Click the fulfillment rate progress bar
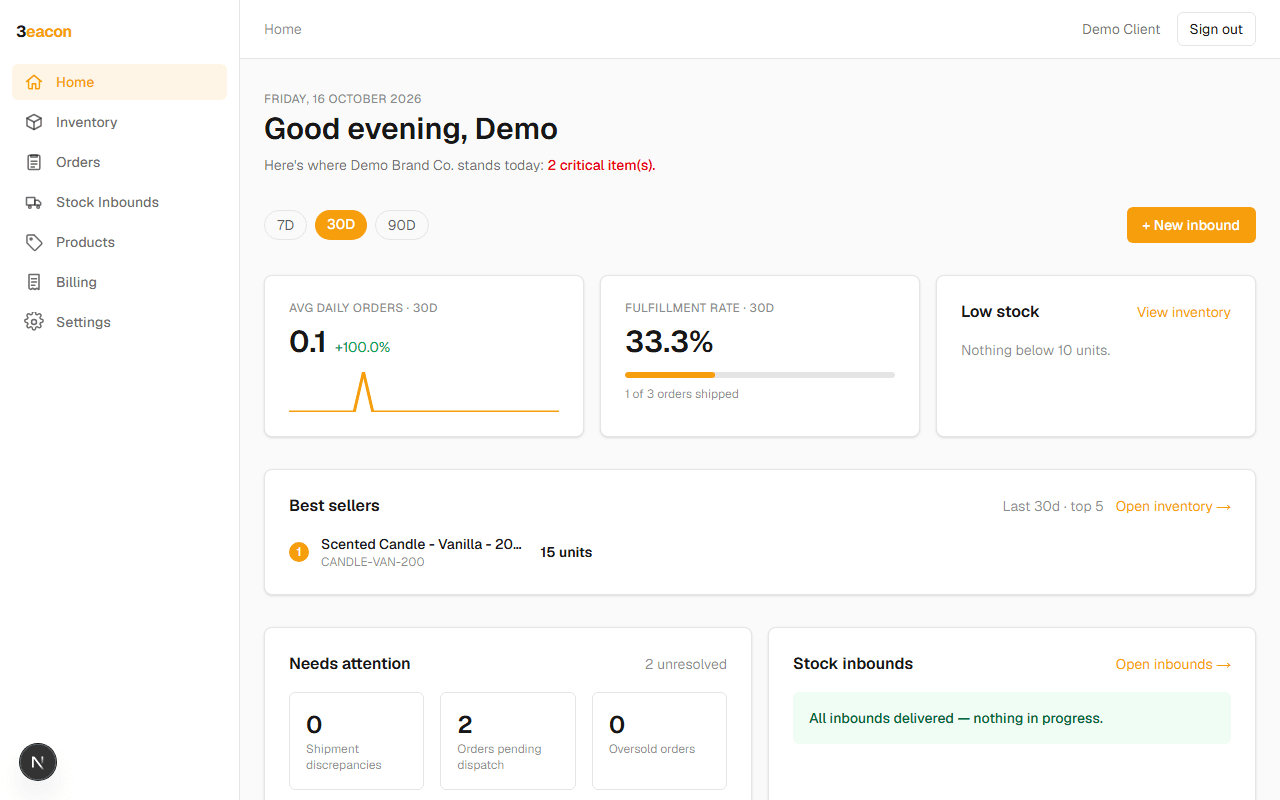 760,375
